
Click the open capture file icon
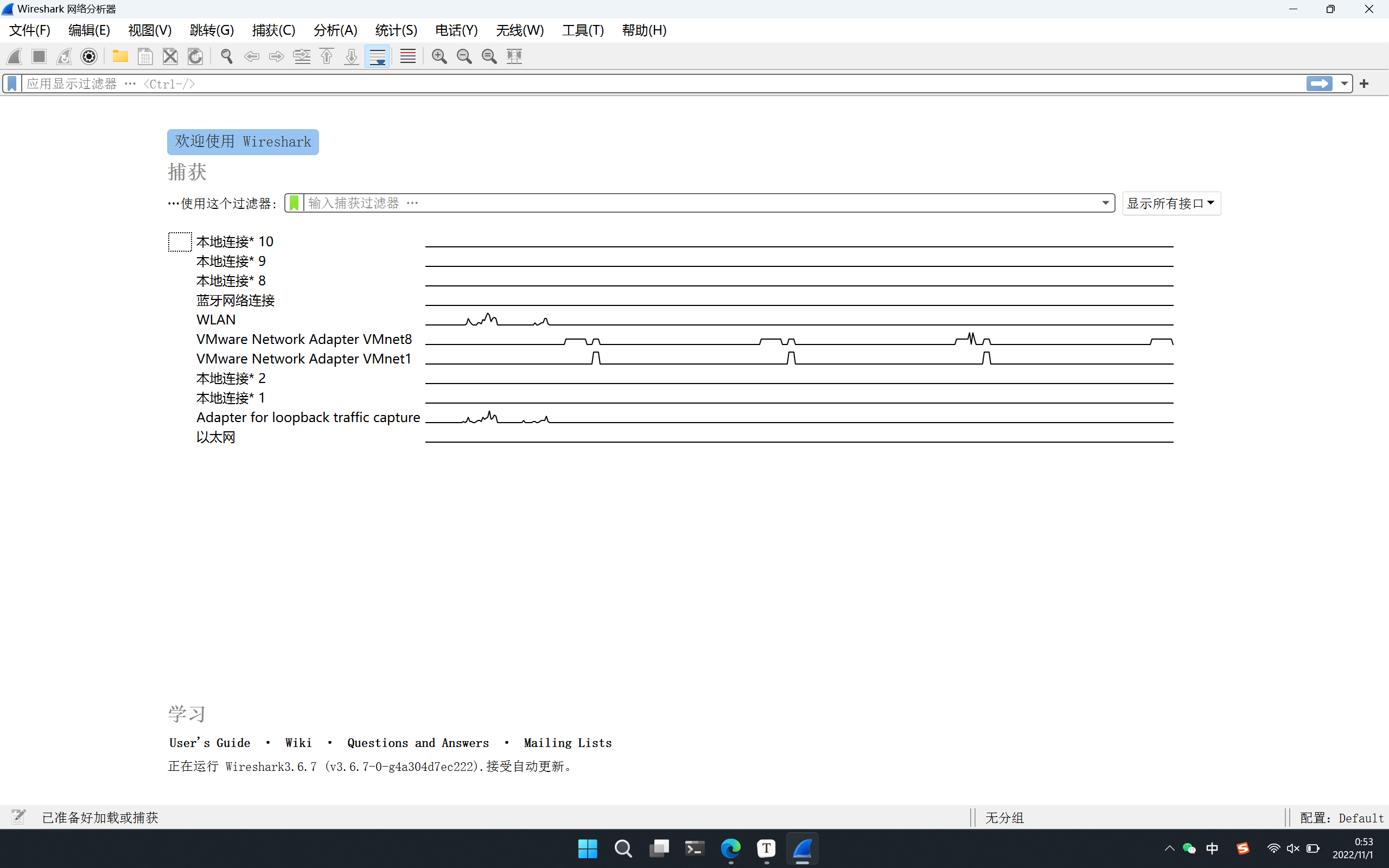point(119,56)
